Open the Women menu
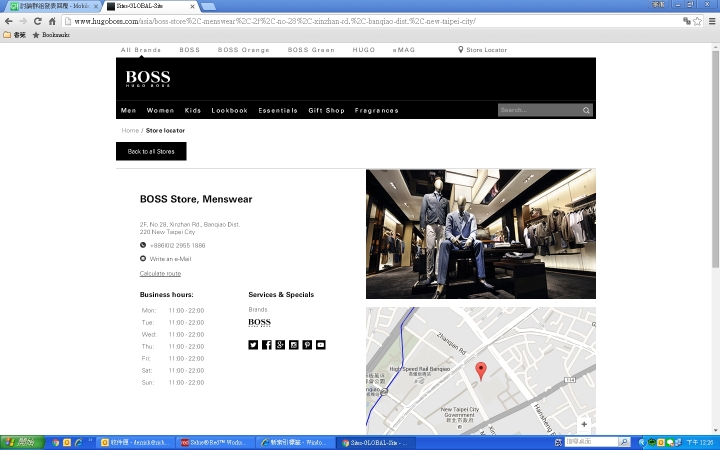This screenshot has width=720, height=450. click(160, 110)
